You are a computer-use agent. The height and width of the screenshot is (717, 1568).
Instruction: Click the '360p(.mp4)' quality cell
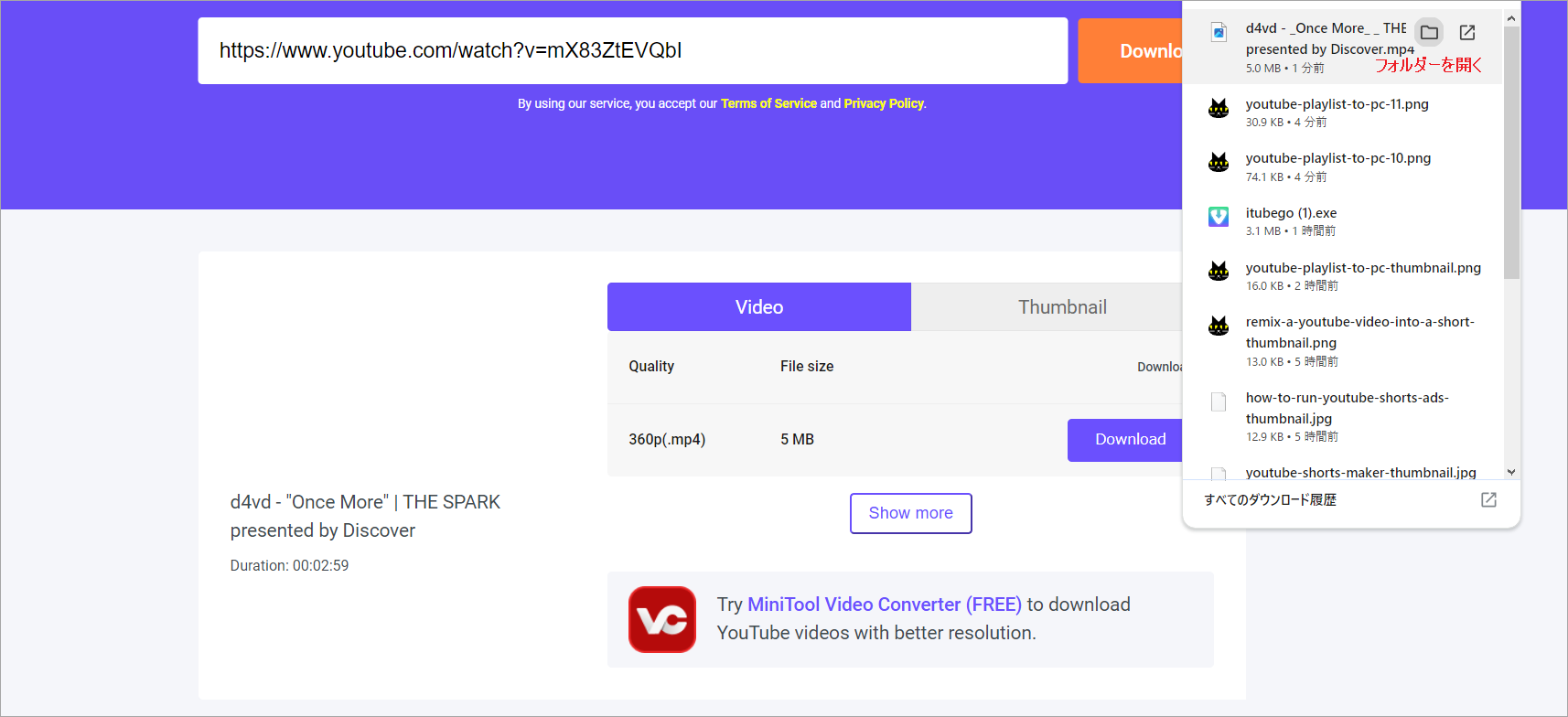667,439
